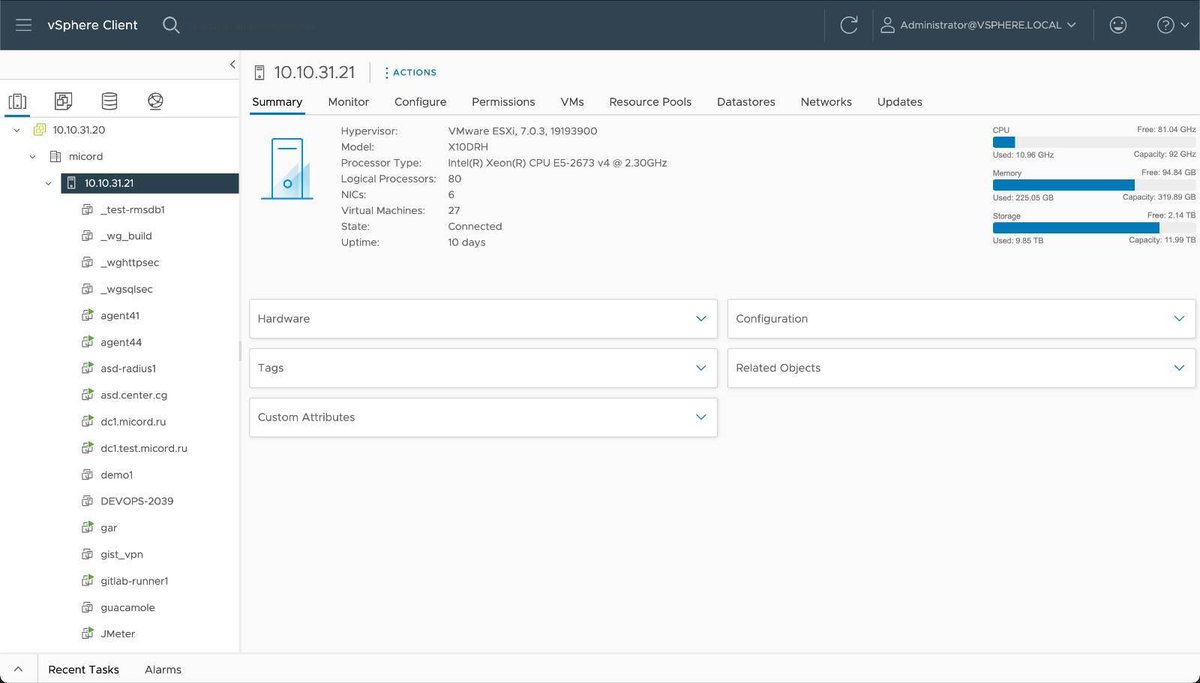1200x683 pixels.
Task: Click the search magnifier icon
Action: click(x=171, y=25)
